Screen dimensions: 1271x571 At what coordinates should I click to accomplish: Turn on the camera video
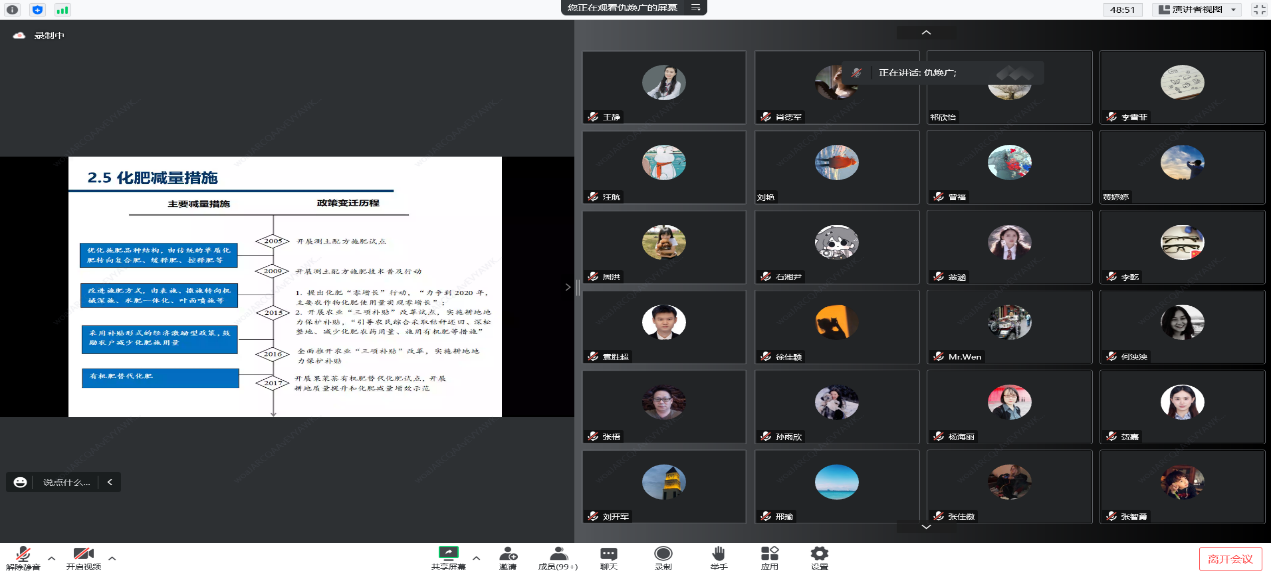pyautogui.click(x=83, y=555)
